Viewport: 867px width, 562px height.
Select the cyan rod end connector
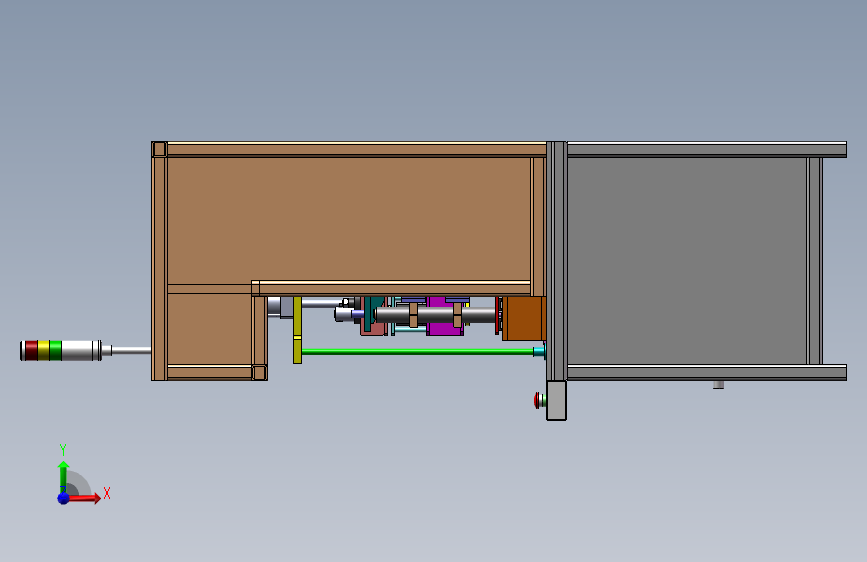click(539, 351)
